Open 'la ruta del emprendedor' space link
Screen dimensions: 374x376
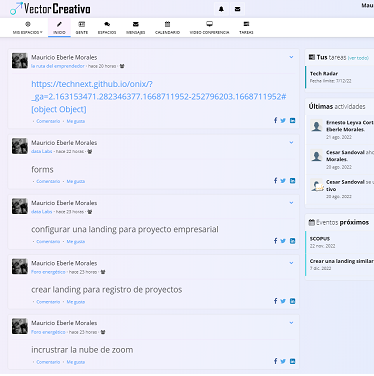pos(58,66)
